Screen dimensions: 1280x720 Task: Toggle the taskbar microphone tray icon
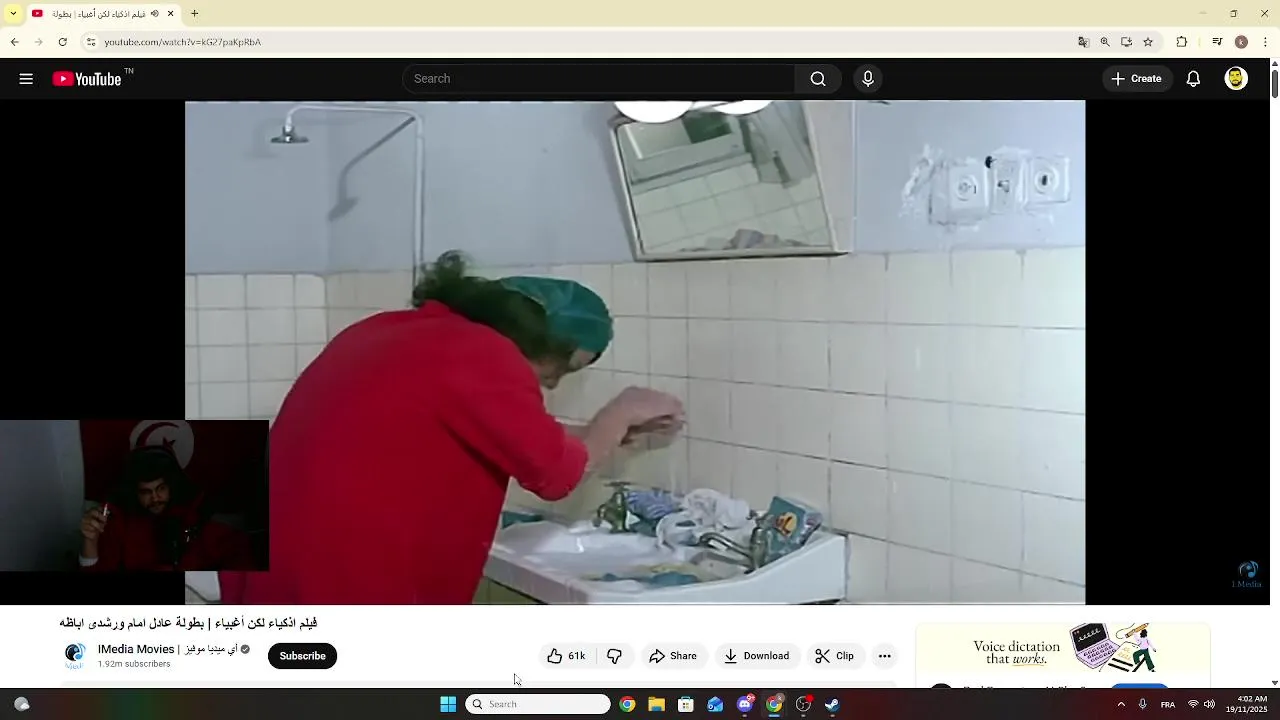[x=1142, y=704]
